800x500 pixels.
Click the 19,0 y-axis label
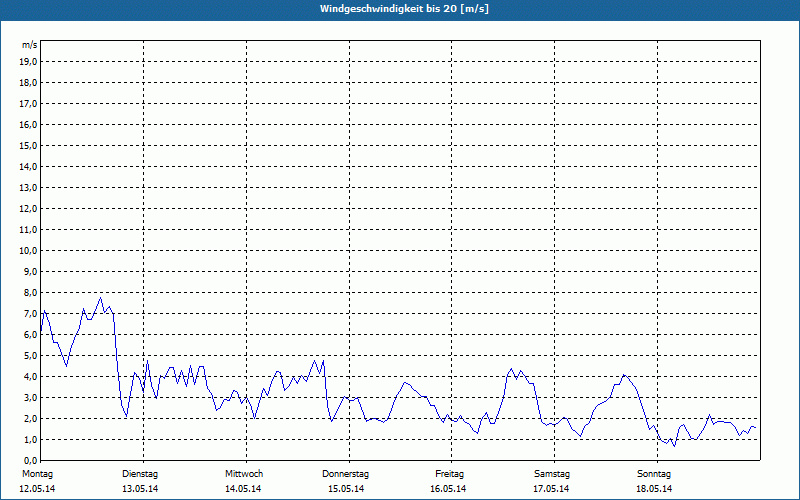pos(28,62)
